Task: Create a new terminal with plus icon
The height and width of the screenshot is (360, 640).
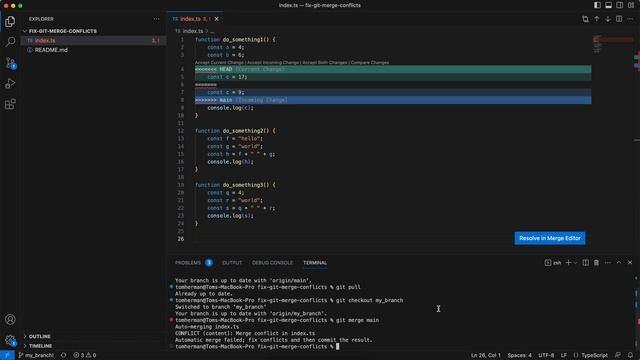Action: pyautogui.click(x=568, y=263)
